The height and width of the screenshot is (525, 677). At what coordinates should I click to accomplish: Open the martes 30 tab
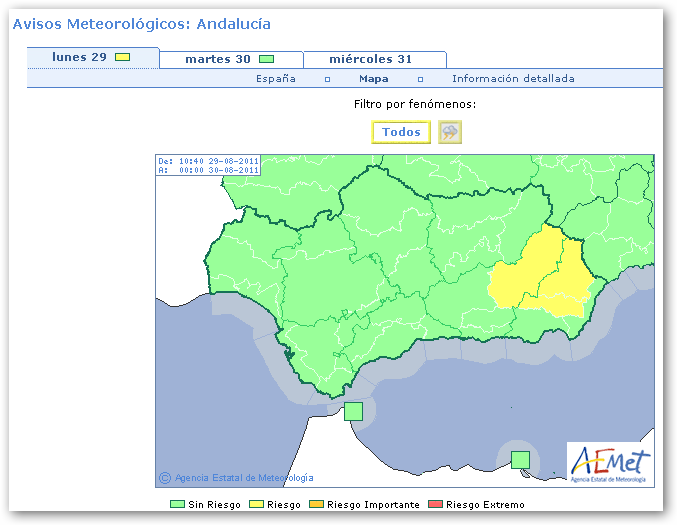217,59
